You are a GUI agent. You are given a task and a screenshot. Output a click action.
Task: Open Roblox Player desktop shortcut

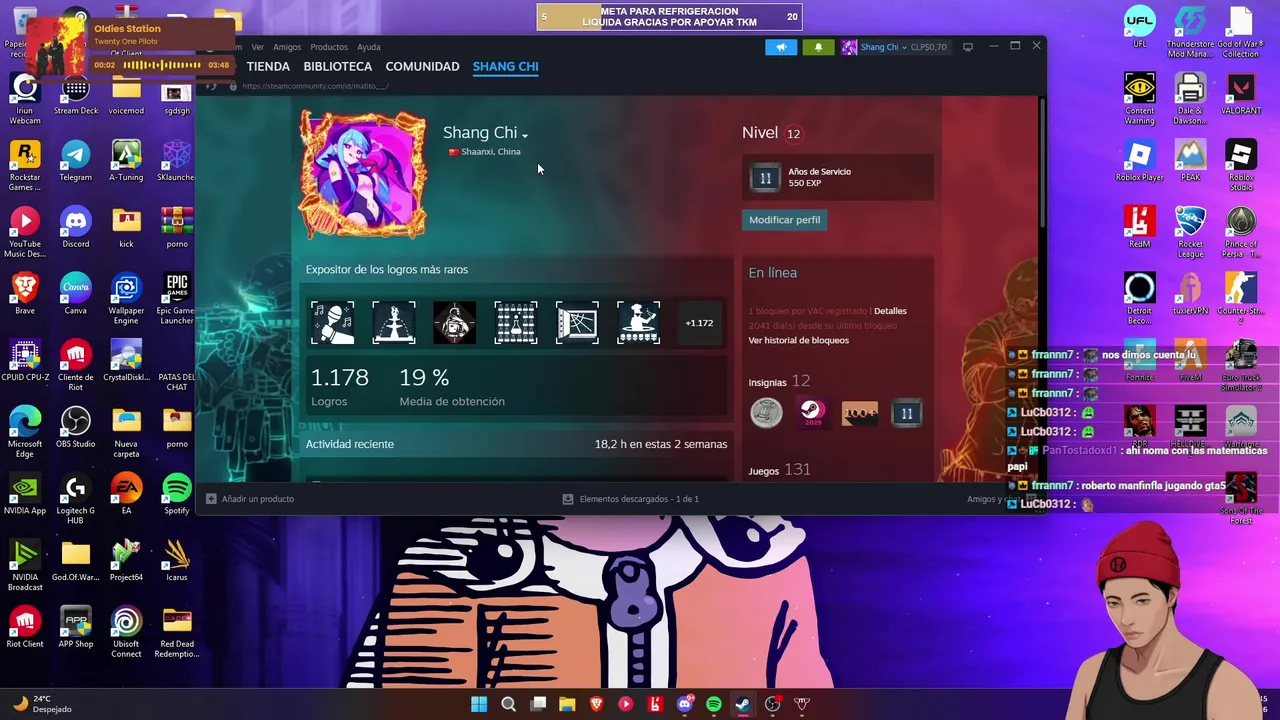1139,161
